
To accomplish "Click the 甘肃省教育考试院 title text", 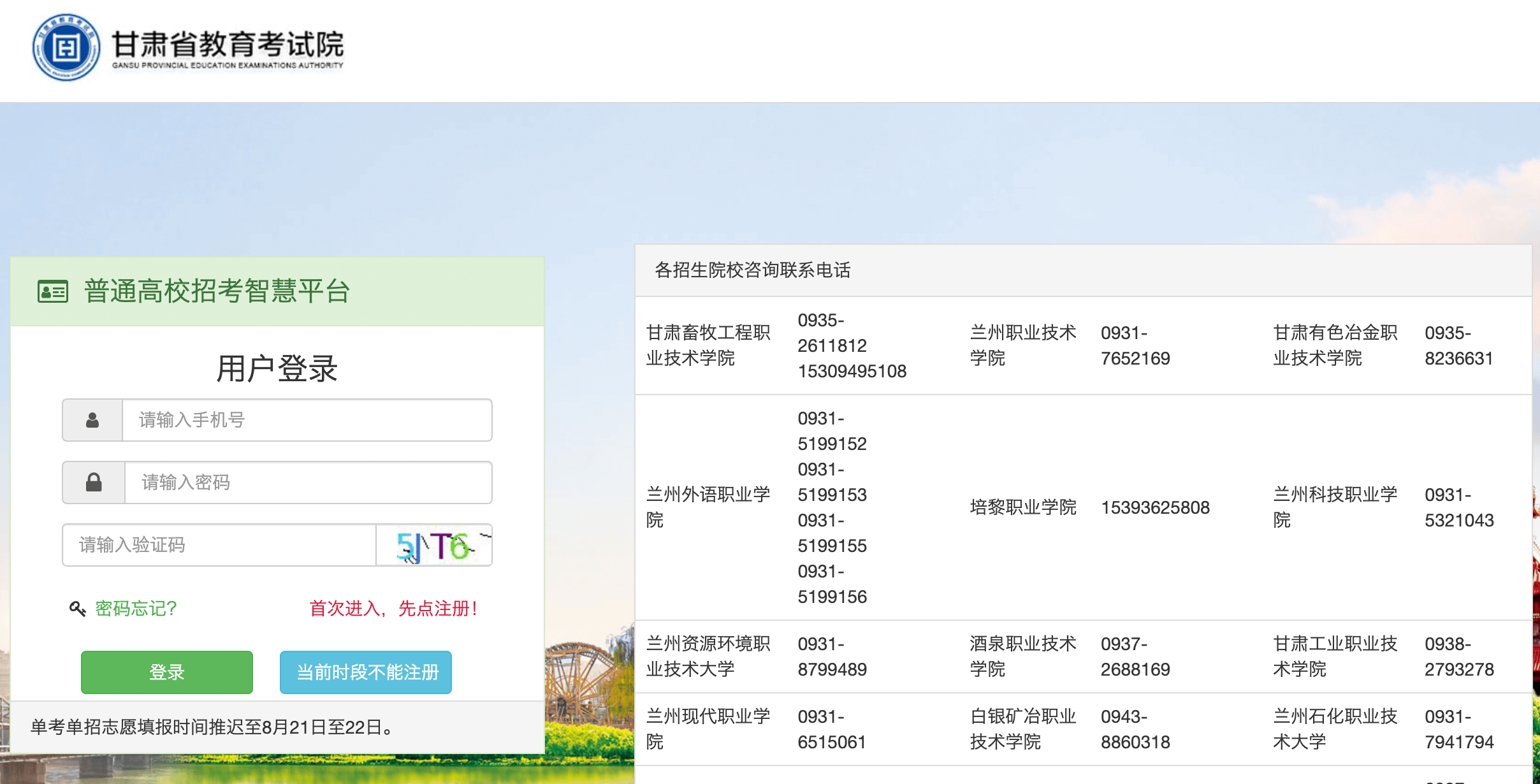I will click(x=228, y=45).
